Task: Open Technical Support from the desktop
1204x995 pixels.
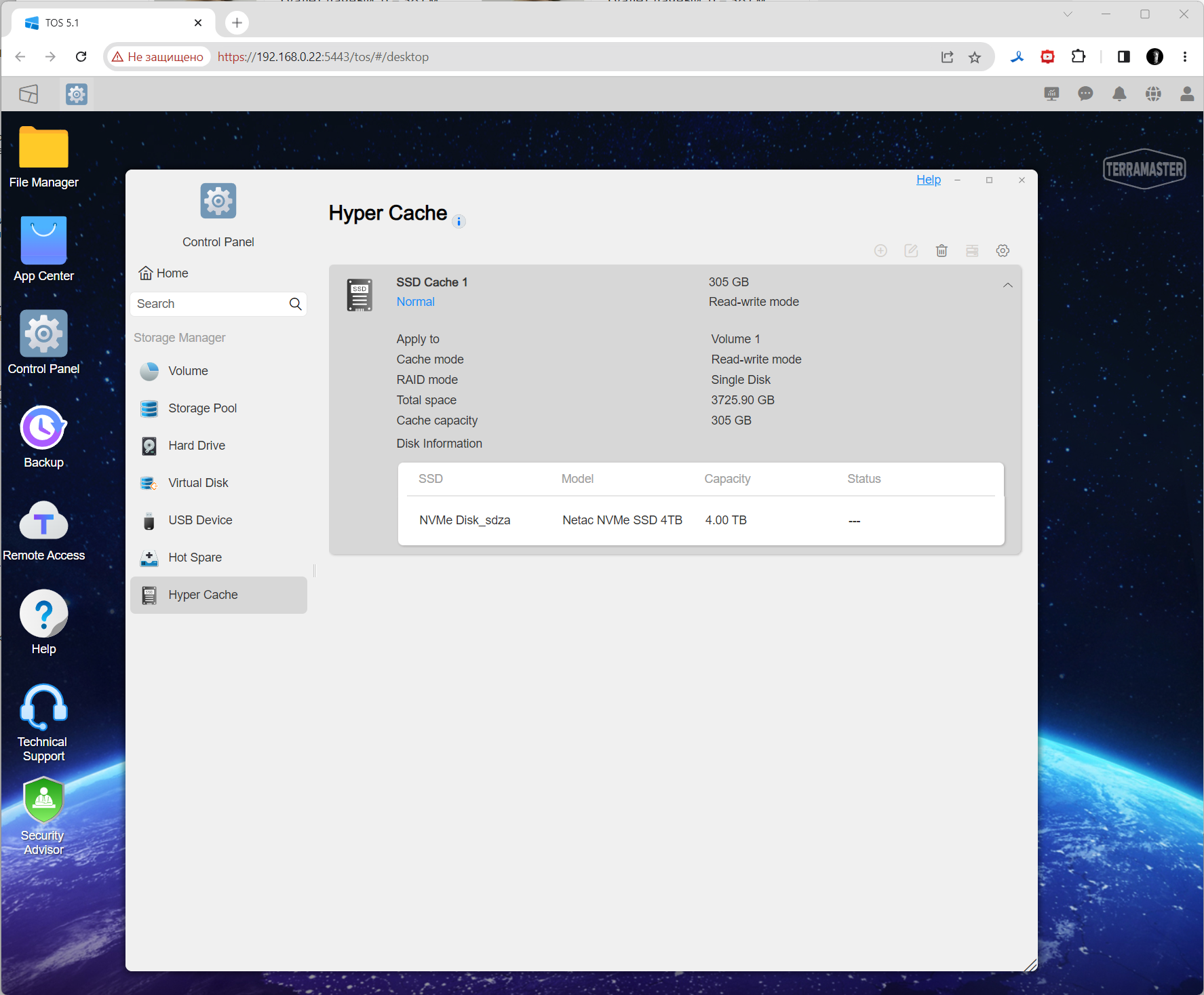Action: click(43, 723)
